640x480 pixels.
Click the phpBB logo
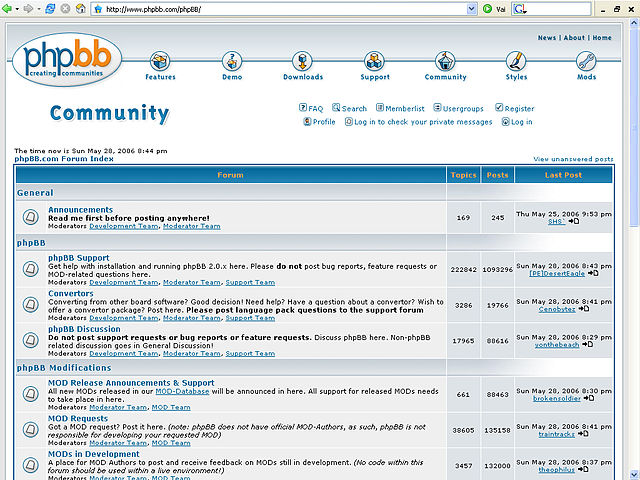pyautogui.click(x=67, y=60)
